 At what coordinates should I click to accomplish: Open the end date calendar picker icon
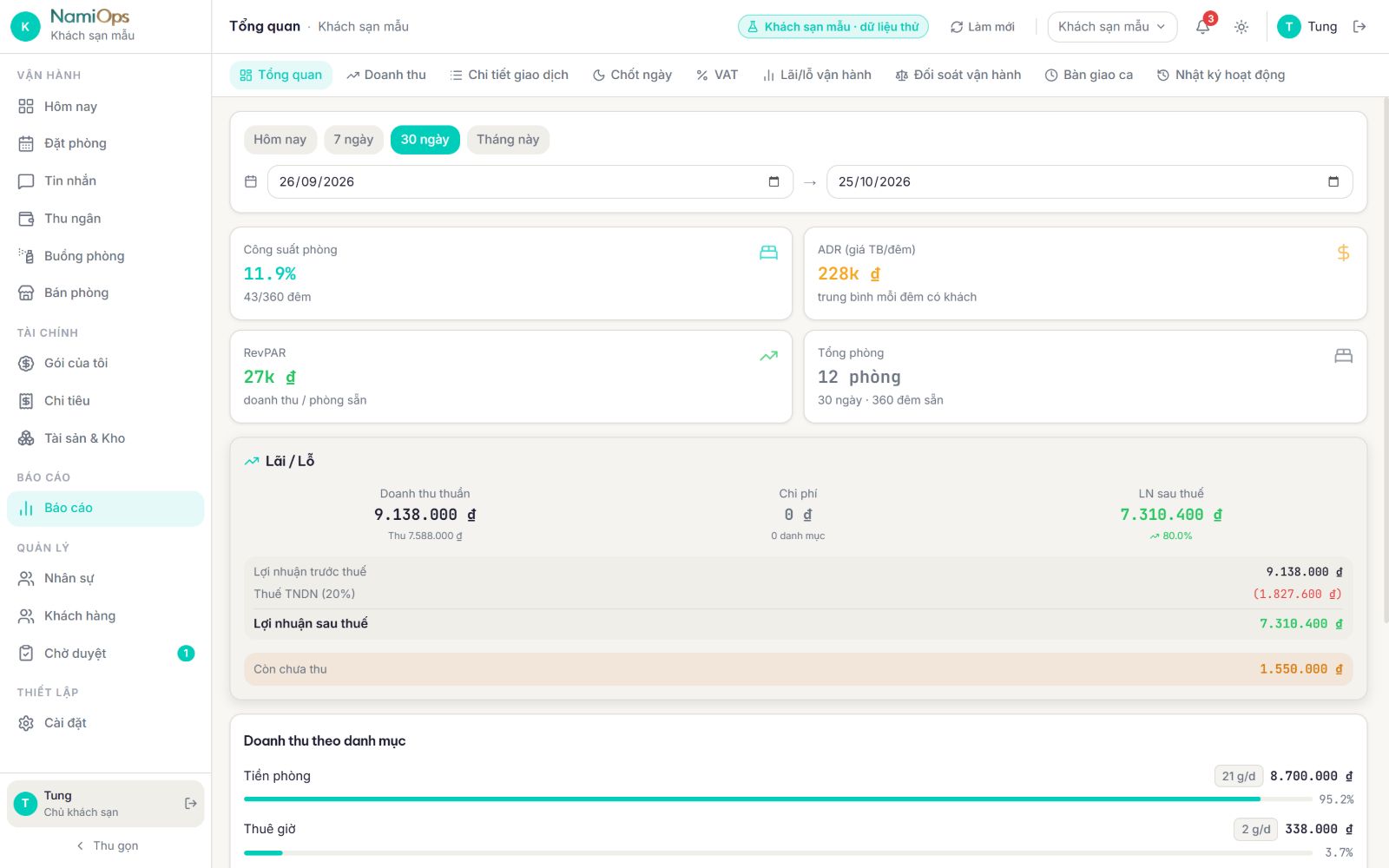tap(1333, 181)
